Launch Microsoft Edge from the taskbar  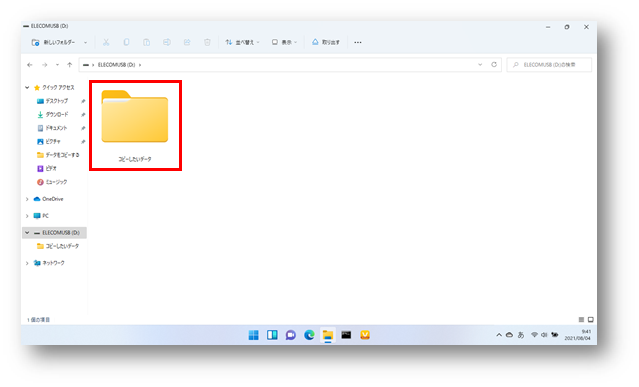coord(309,335)
